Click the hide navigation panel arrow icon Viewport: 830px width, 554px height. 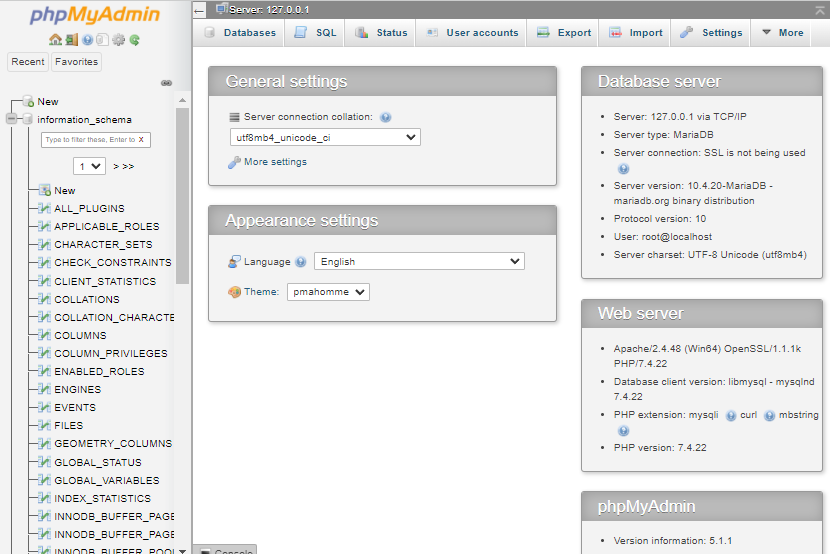coord(199,10)
